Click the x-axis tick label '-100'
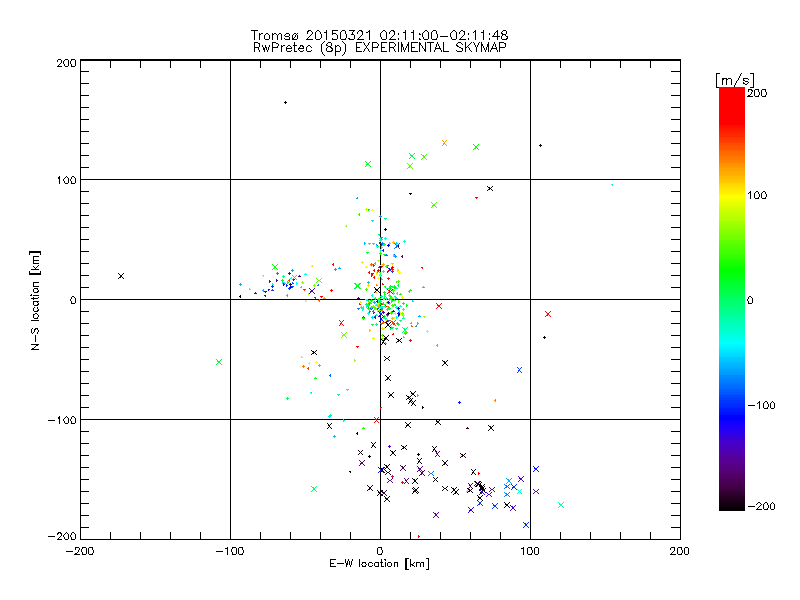The image size is (800, 600). pyautogui.click(x=230, y=551)
